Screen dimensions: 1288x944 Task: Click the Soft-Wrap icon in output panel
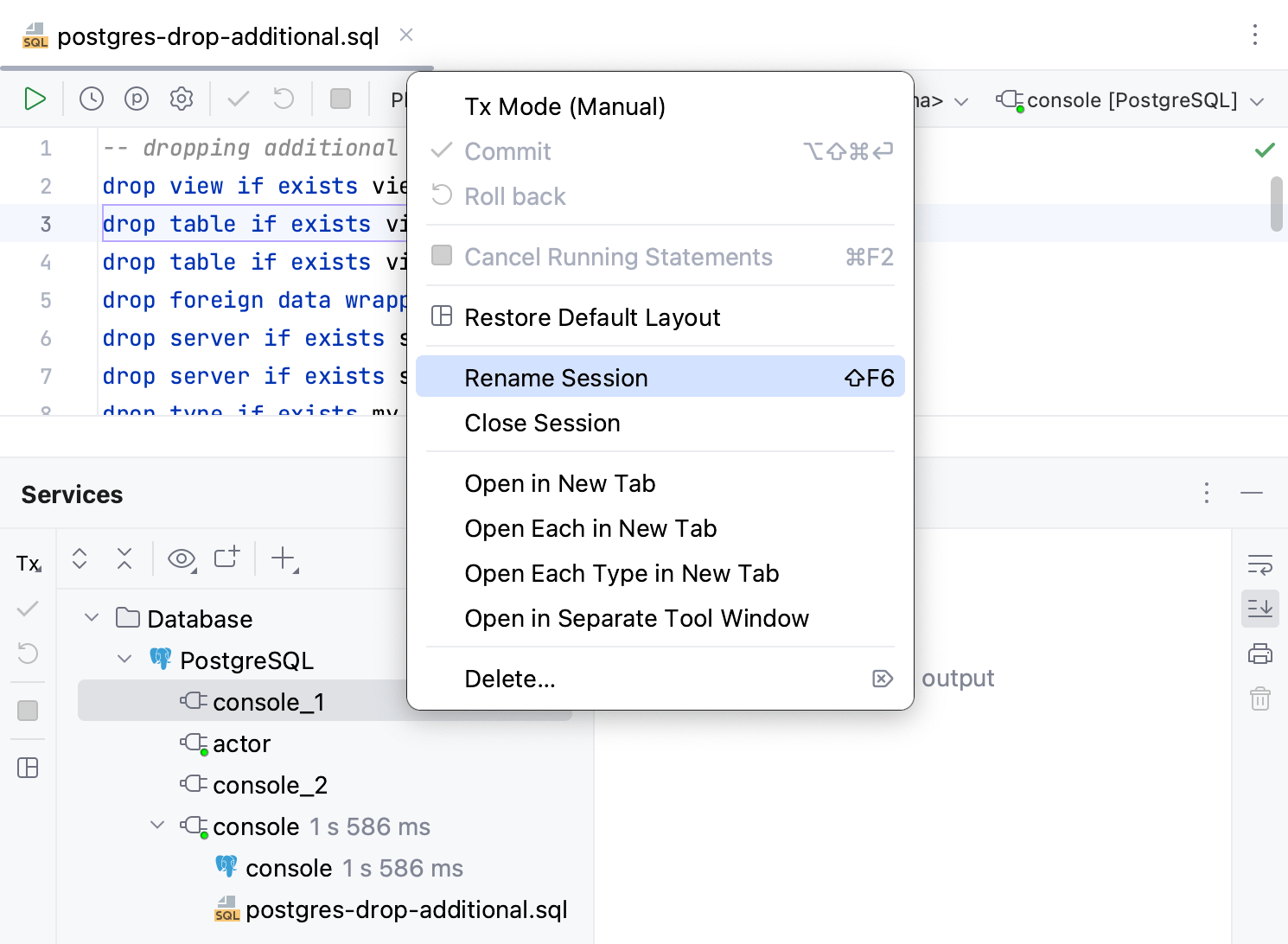click(x=1259, y=564)
